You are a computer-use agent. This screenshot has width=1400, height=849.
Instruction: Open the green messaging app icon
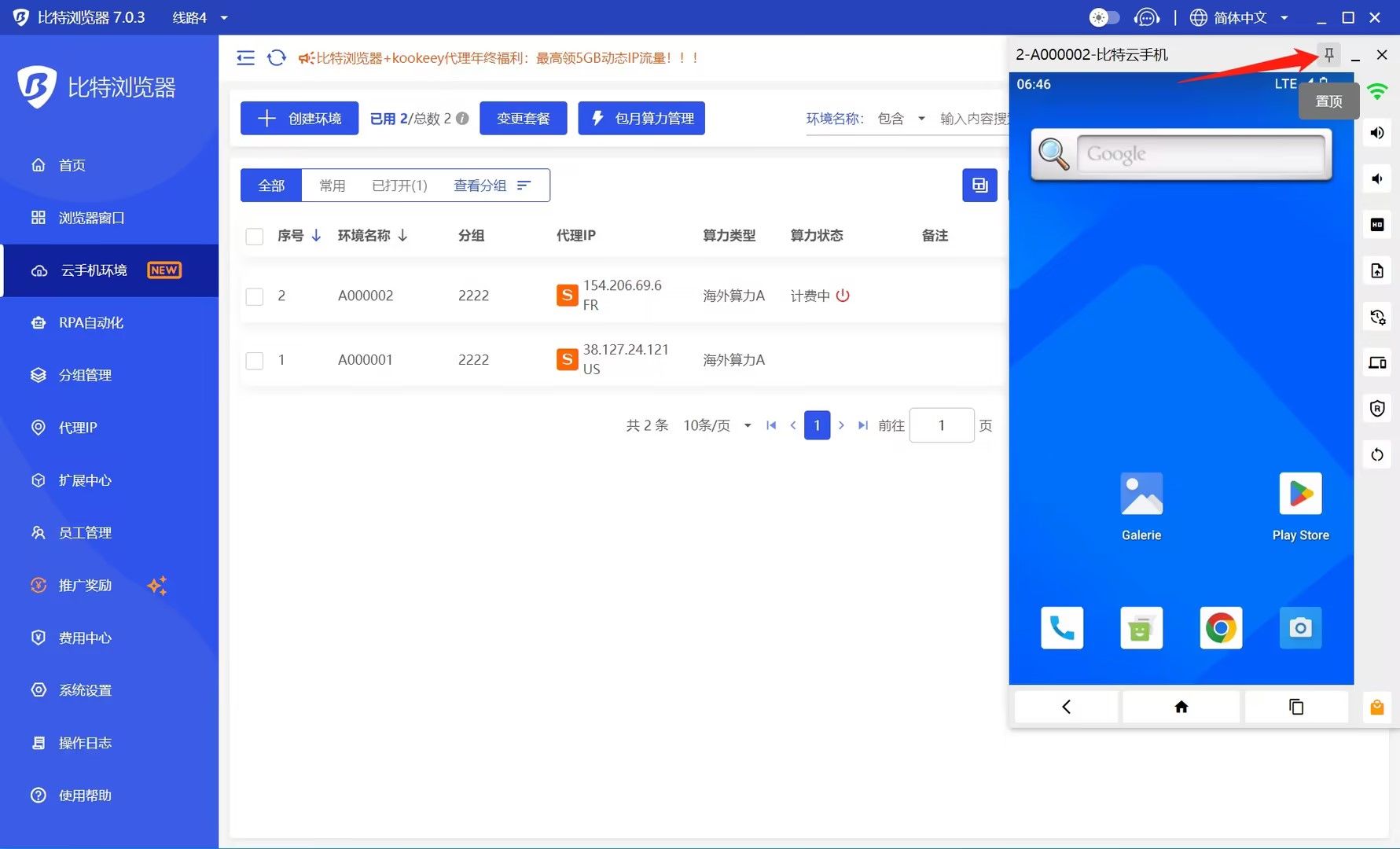coord(1141,627)
